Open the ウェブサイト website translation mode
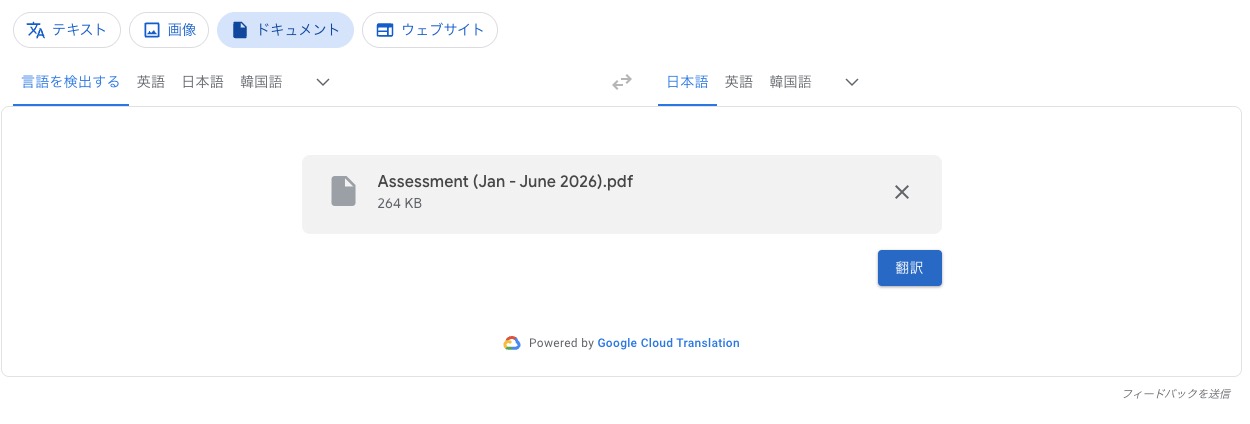 coord(430,30)
